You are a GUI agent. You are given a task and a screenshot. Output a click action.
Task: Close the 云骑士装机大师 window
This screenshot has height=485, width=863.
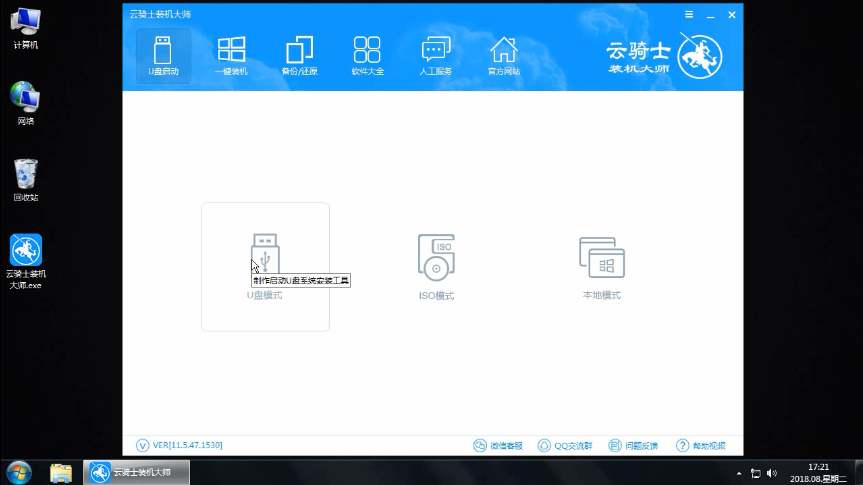(731, 15)
